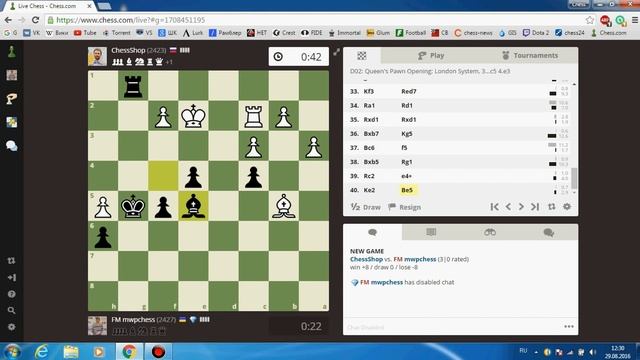Go back in browser
640x360 pixels.
(8, 20)
